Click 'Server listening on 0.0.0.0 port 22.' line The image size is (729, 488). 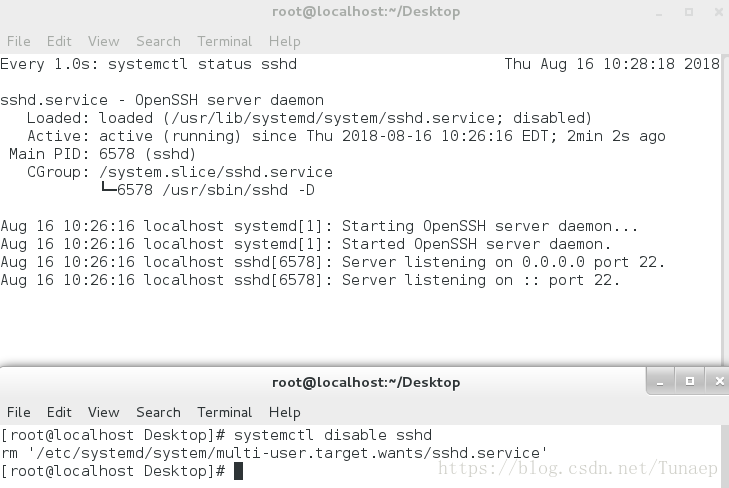point(332,263)
